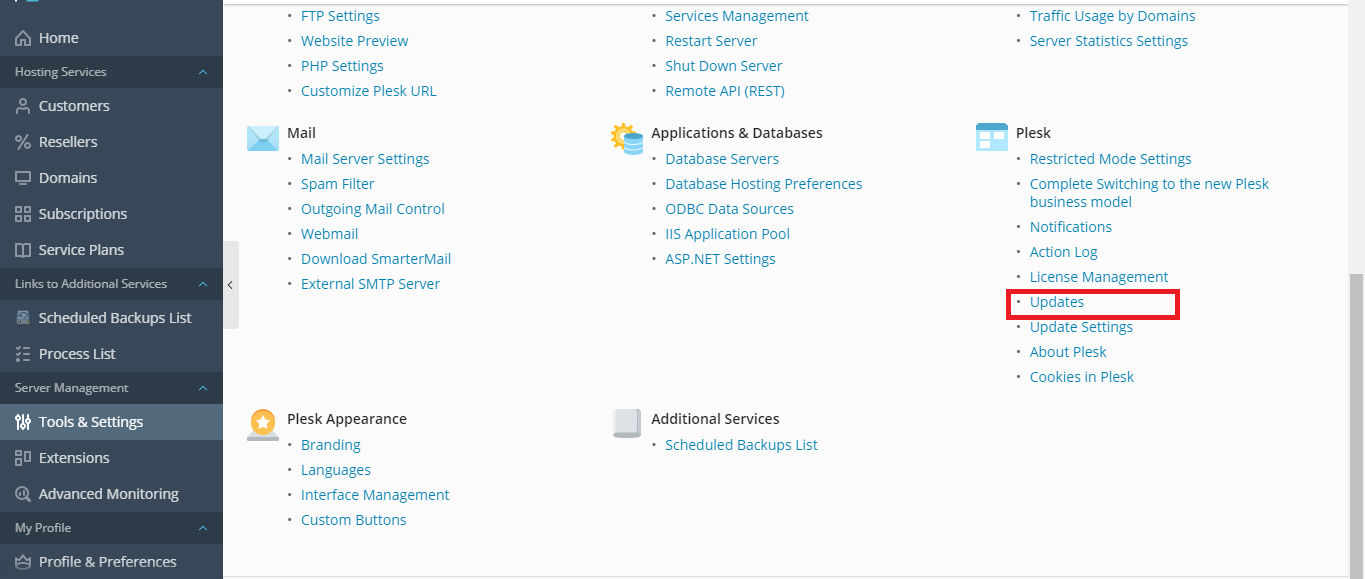Open the IIS Application Pool link

pos(727,234)
